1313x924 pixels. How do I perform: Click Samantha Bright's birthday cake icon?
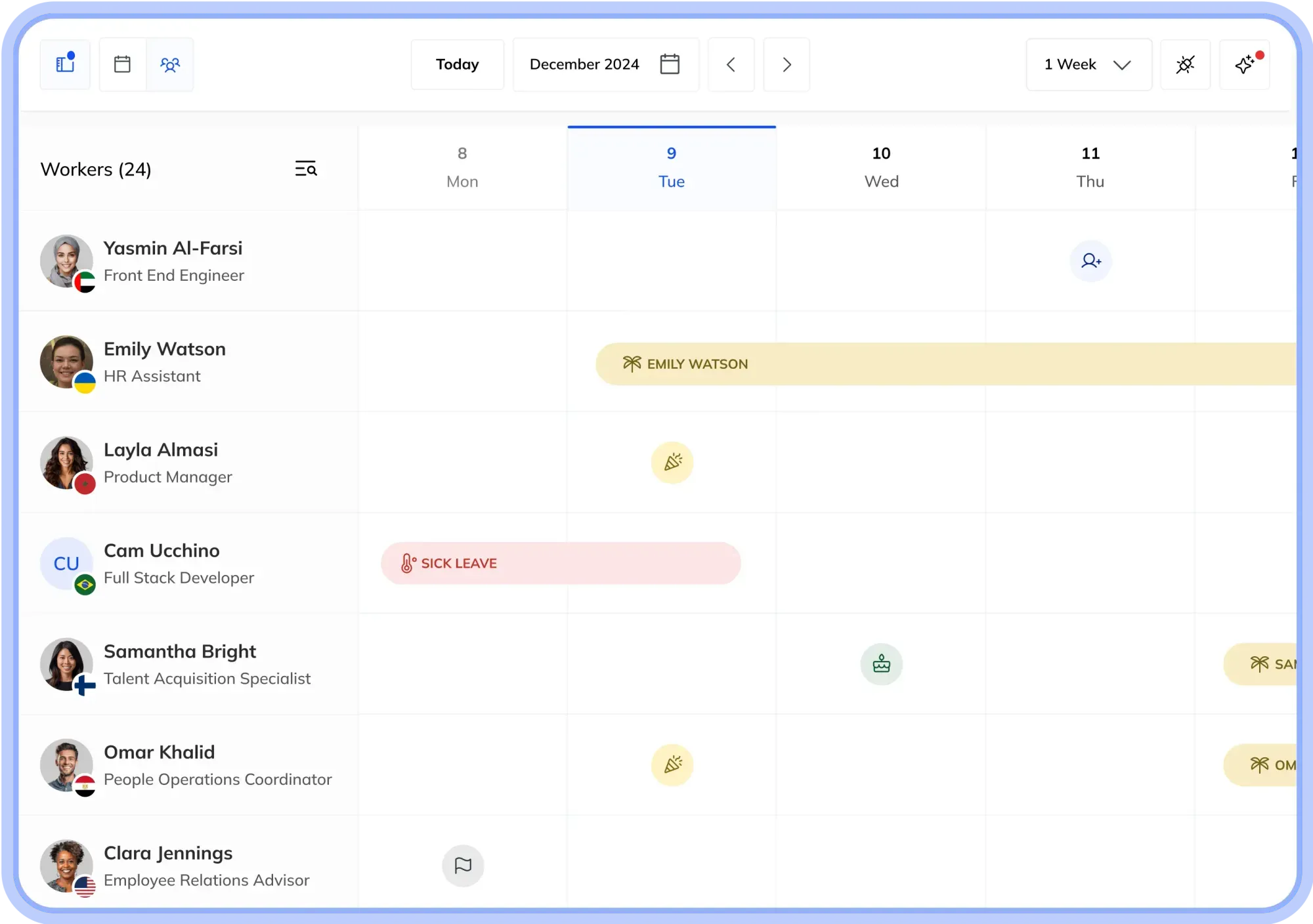point(881,664)
